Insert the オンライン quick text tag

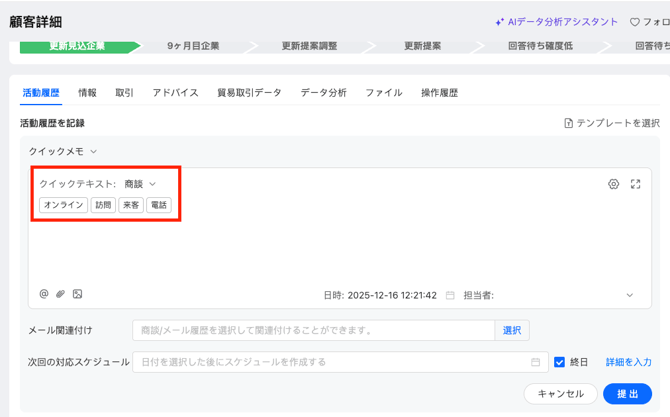point(64,205)
